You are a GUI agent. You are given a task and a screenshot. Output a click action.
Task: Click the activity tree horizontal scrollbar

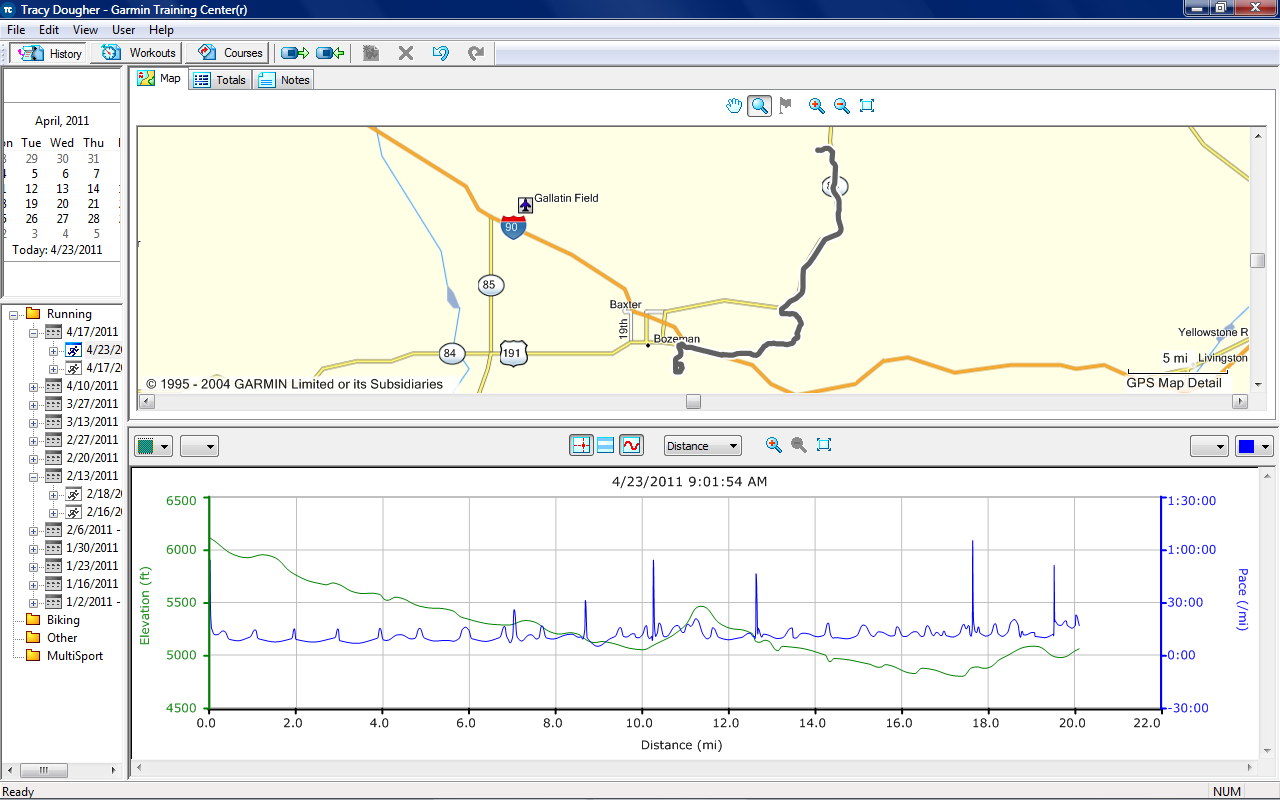(x=44, y=771)
